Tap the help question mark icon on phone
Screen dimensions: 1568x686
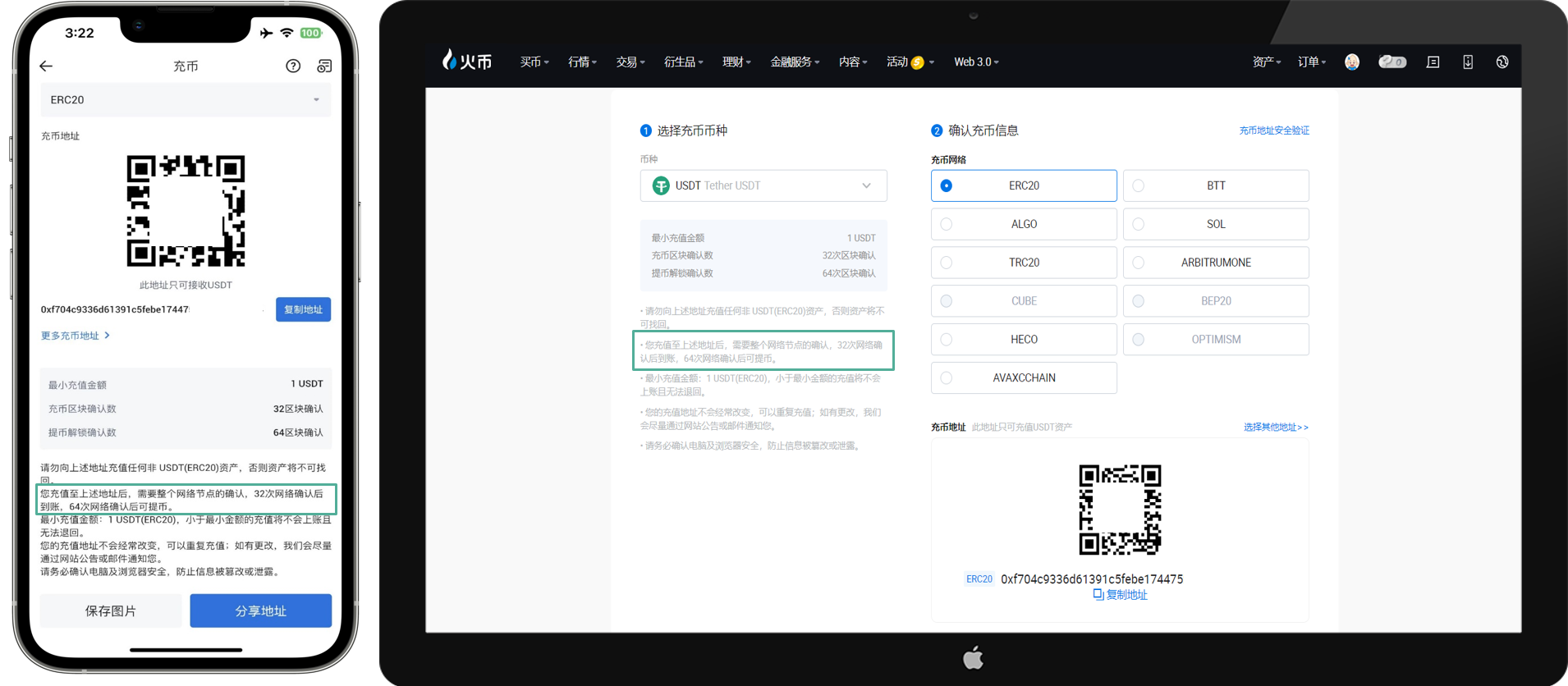tap(293, 66)
